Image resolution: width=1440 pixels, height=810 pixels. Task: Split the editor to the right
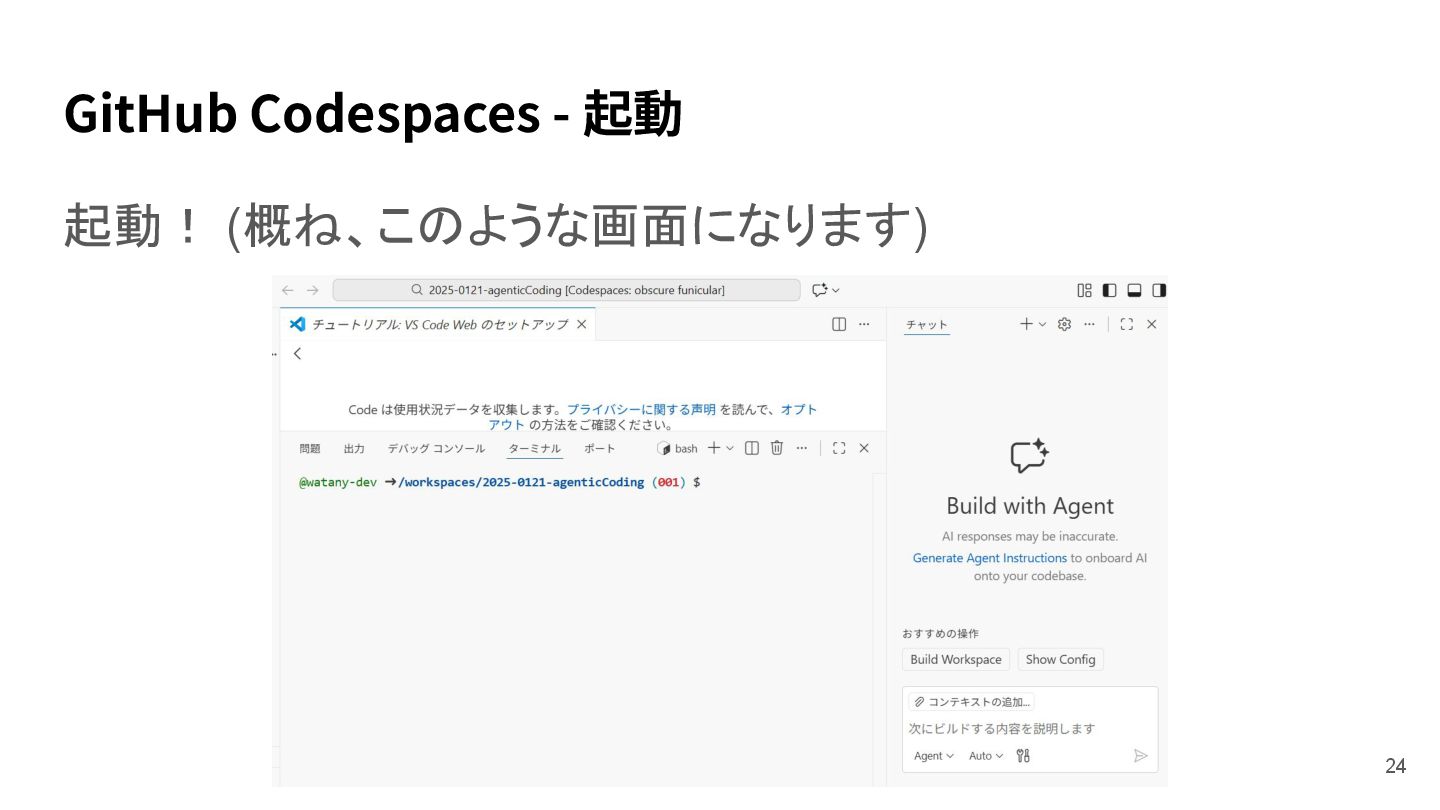point(839,324)
